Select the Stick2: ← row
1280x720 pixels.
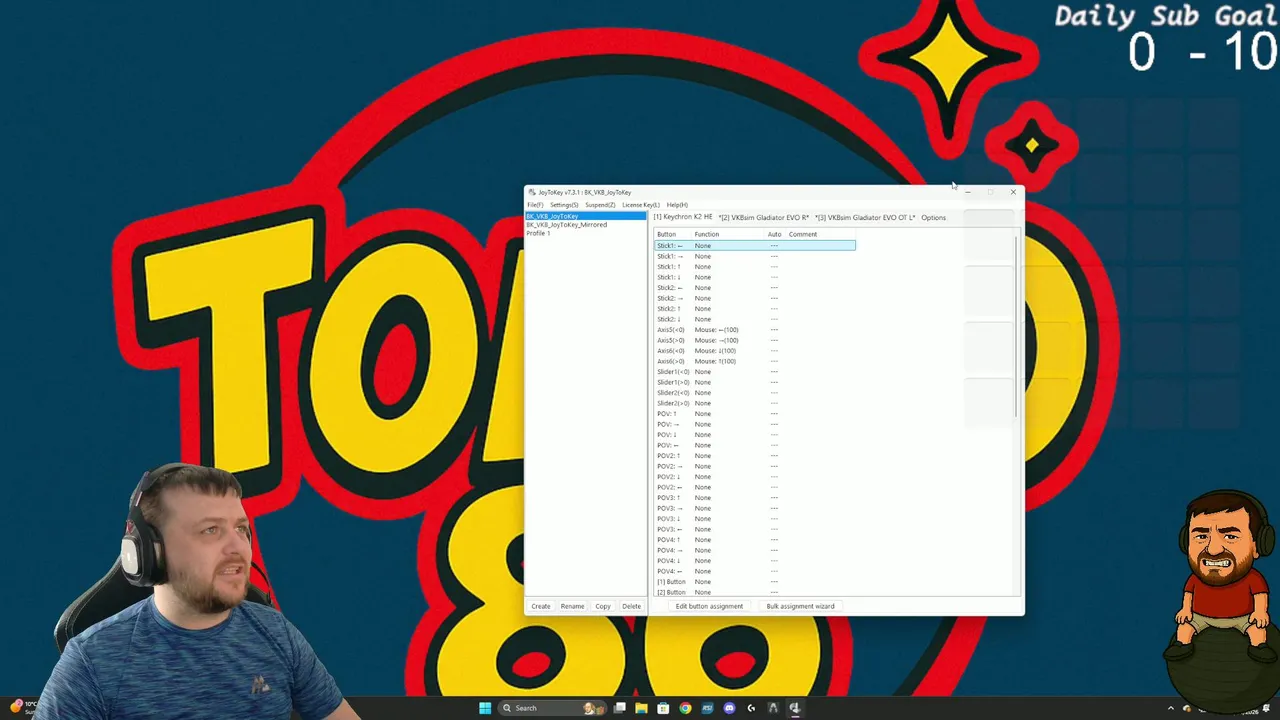755,288
